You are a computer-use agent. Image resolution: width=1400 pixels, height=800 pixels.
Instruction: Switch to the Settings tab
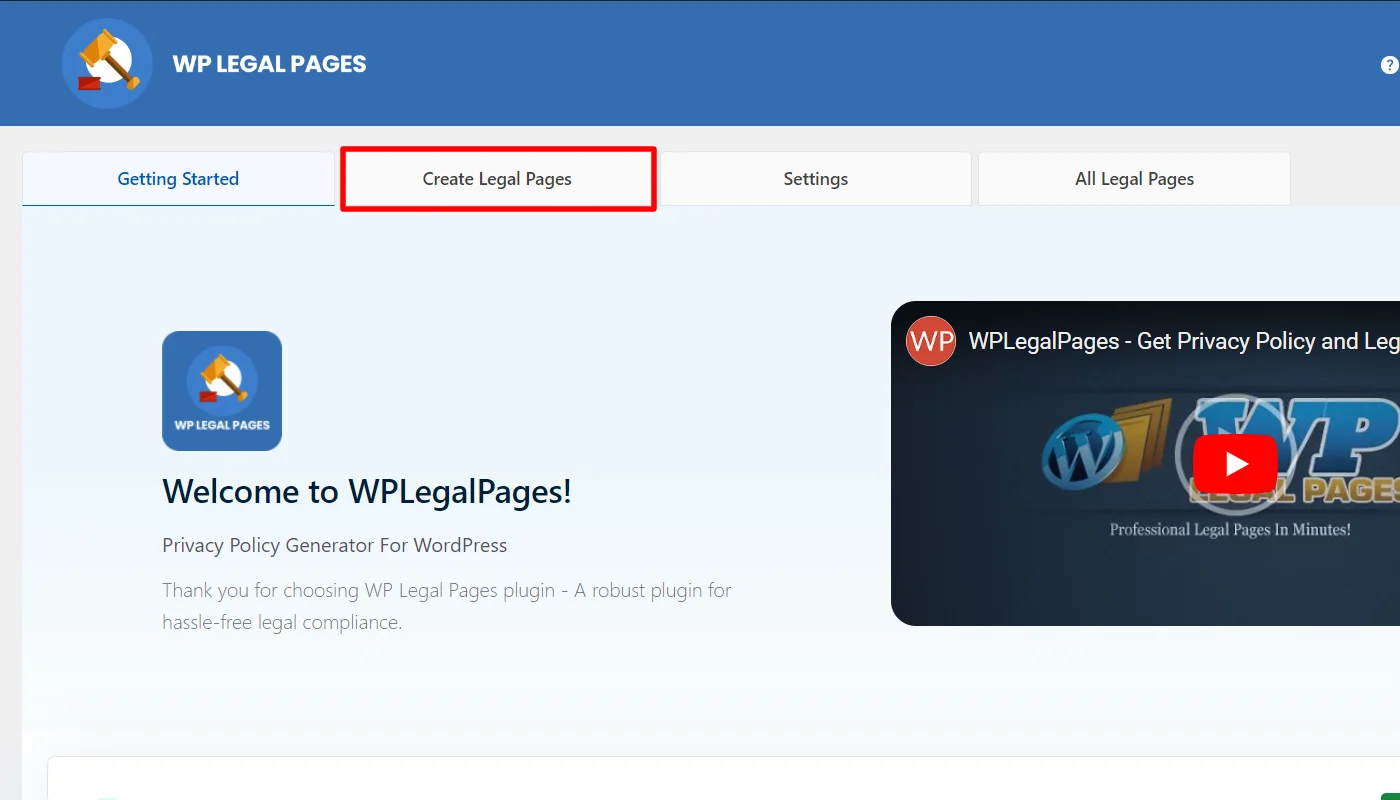(x=815, y=178)
